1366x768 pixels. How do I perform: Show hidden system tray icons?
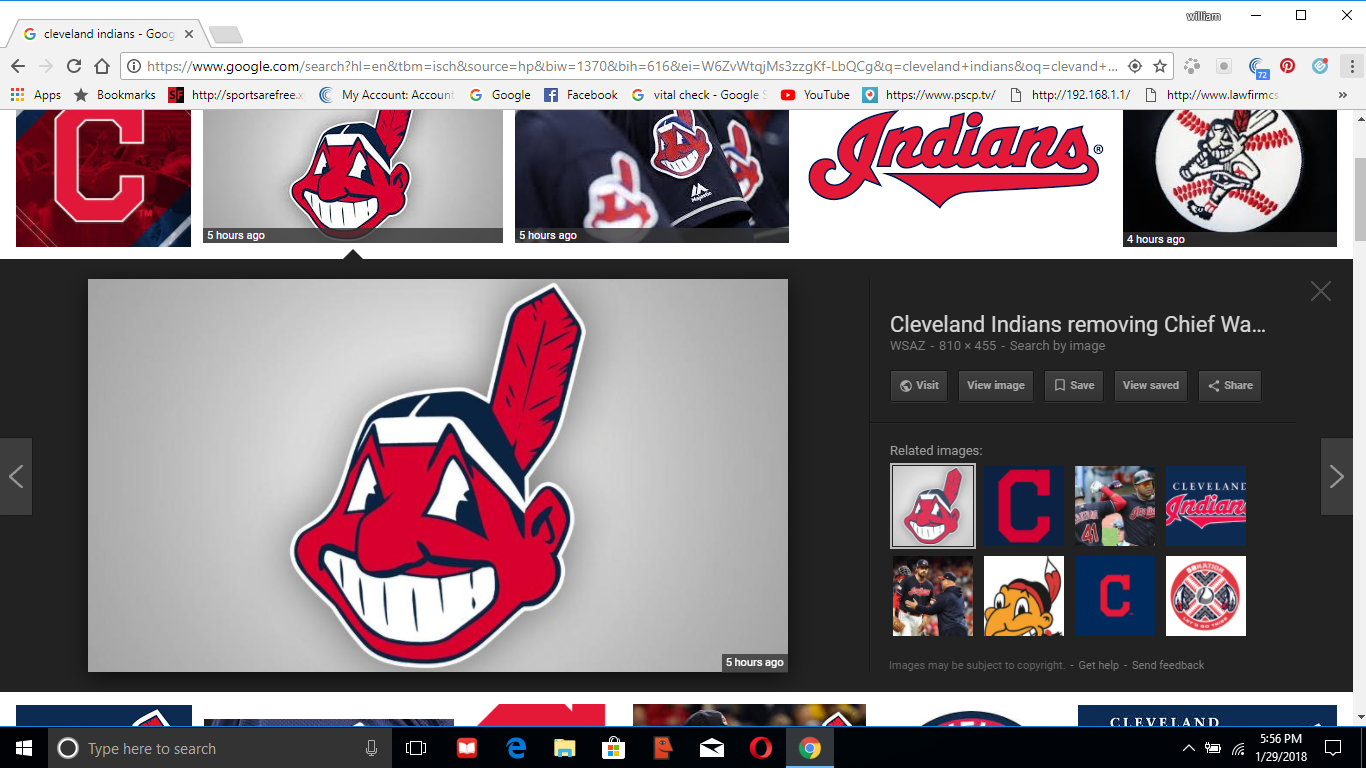(1189, 748)
